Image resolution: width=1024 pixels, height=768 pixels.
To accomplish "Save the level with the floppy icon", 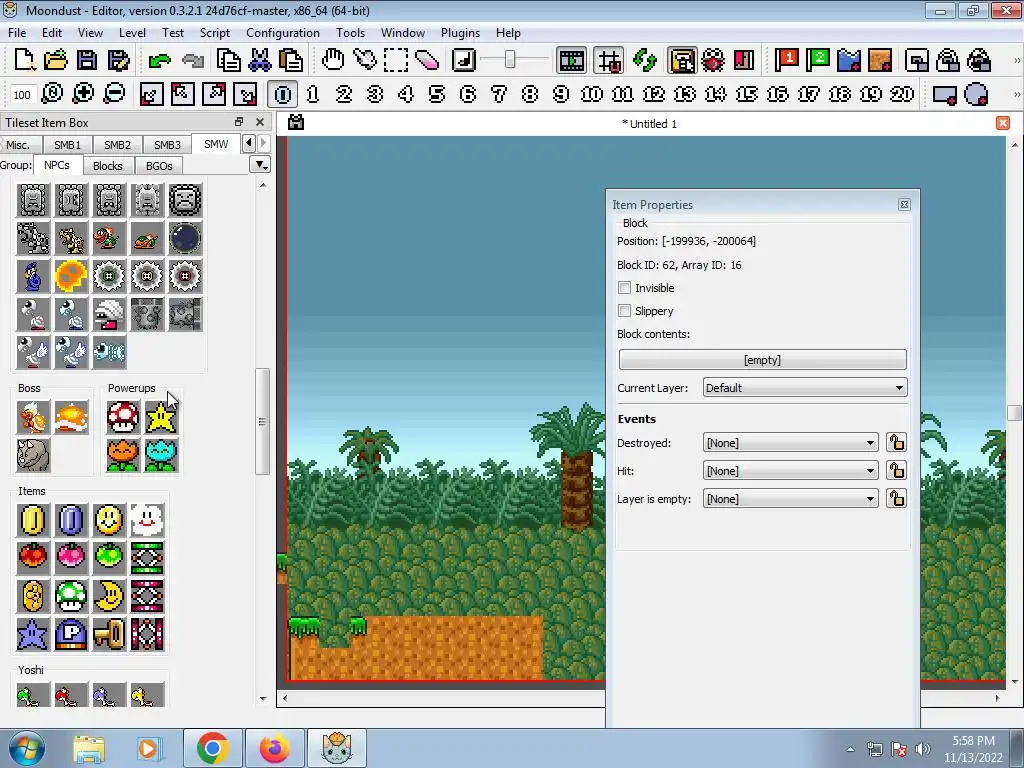I will pyautogui.click(x=87, y=60).
